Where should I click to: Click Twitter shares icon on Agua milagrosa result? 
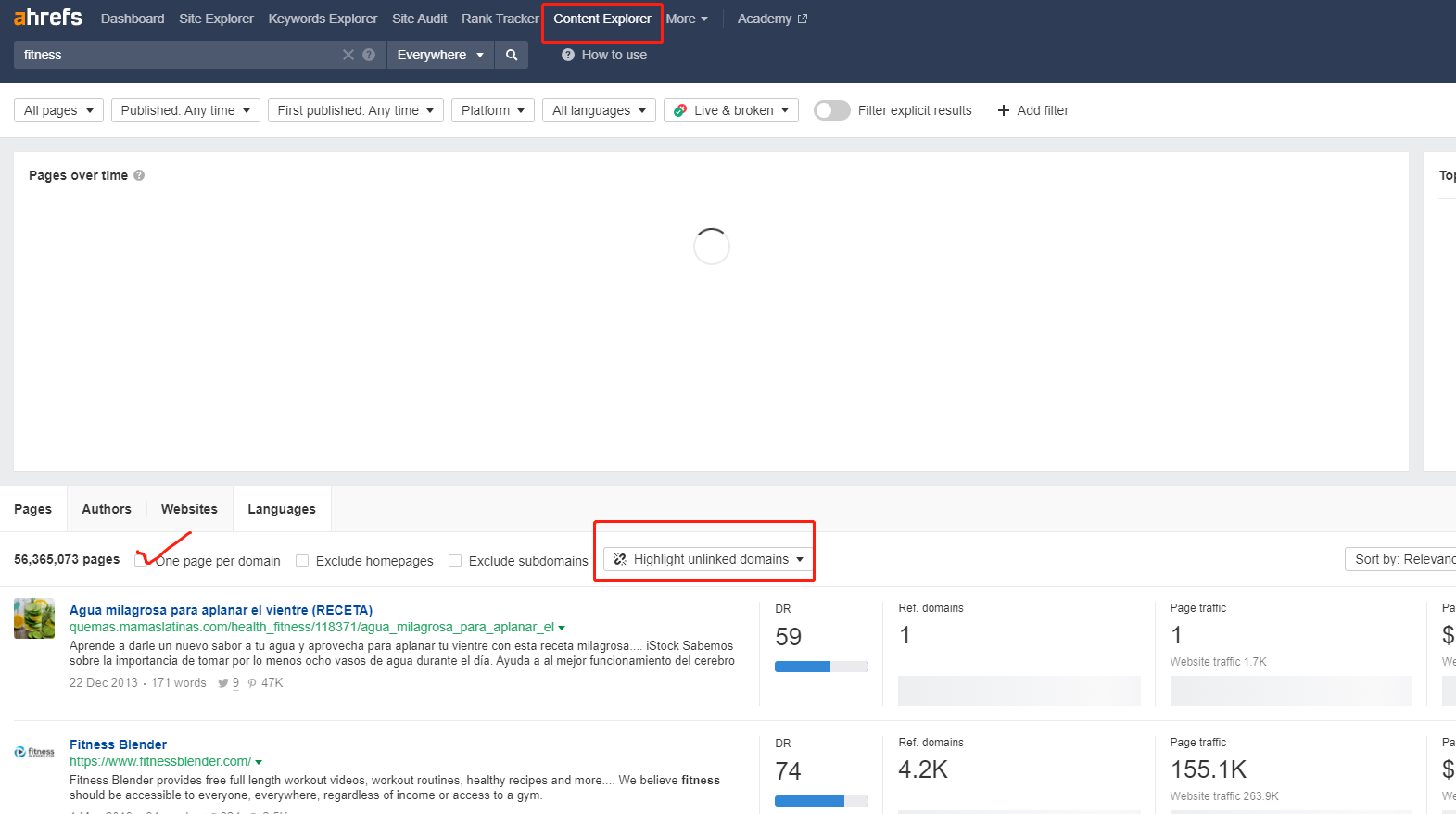click(222, 683)
